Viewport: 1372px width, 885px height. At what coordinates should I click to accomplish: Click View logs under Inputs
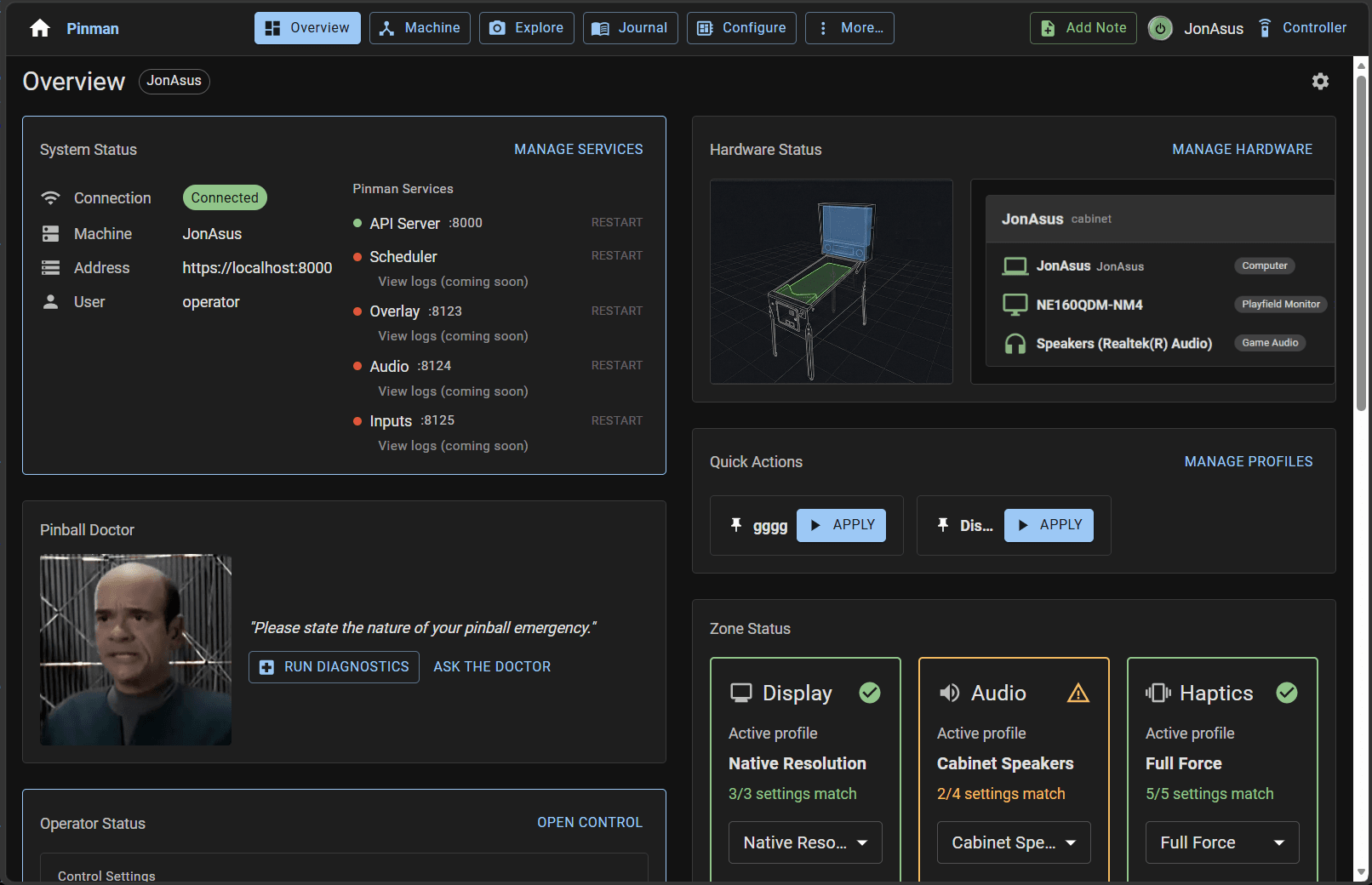(453, 446)
